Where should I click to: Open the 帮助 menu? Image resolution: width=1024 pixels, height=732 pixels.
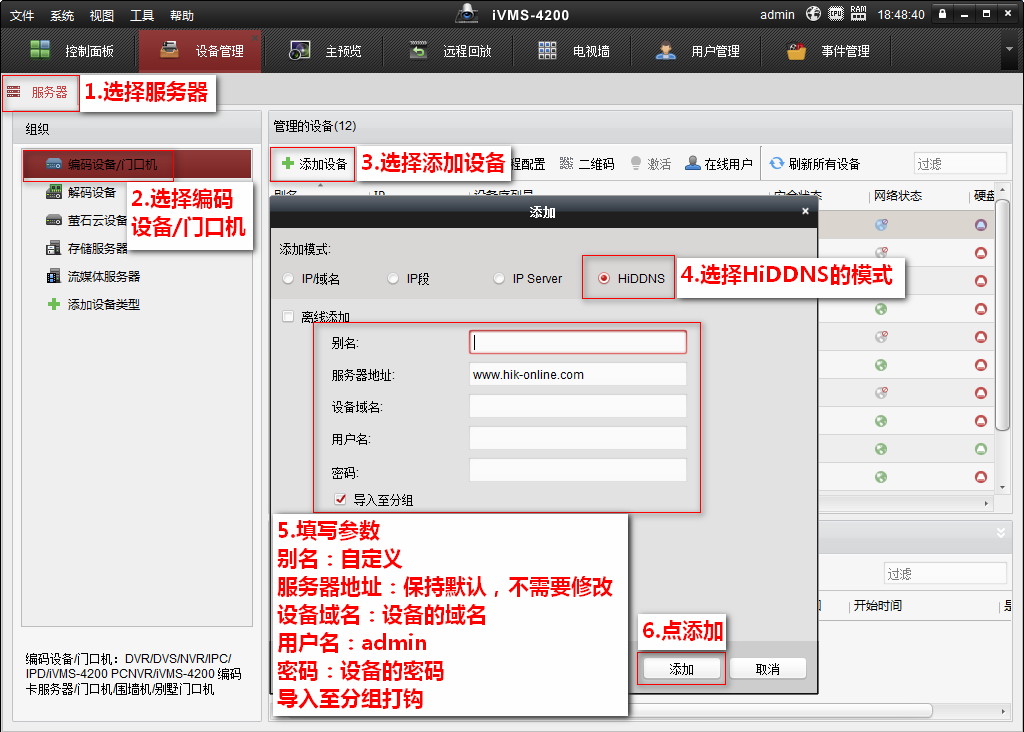[182, 15]
